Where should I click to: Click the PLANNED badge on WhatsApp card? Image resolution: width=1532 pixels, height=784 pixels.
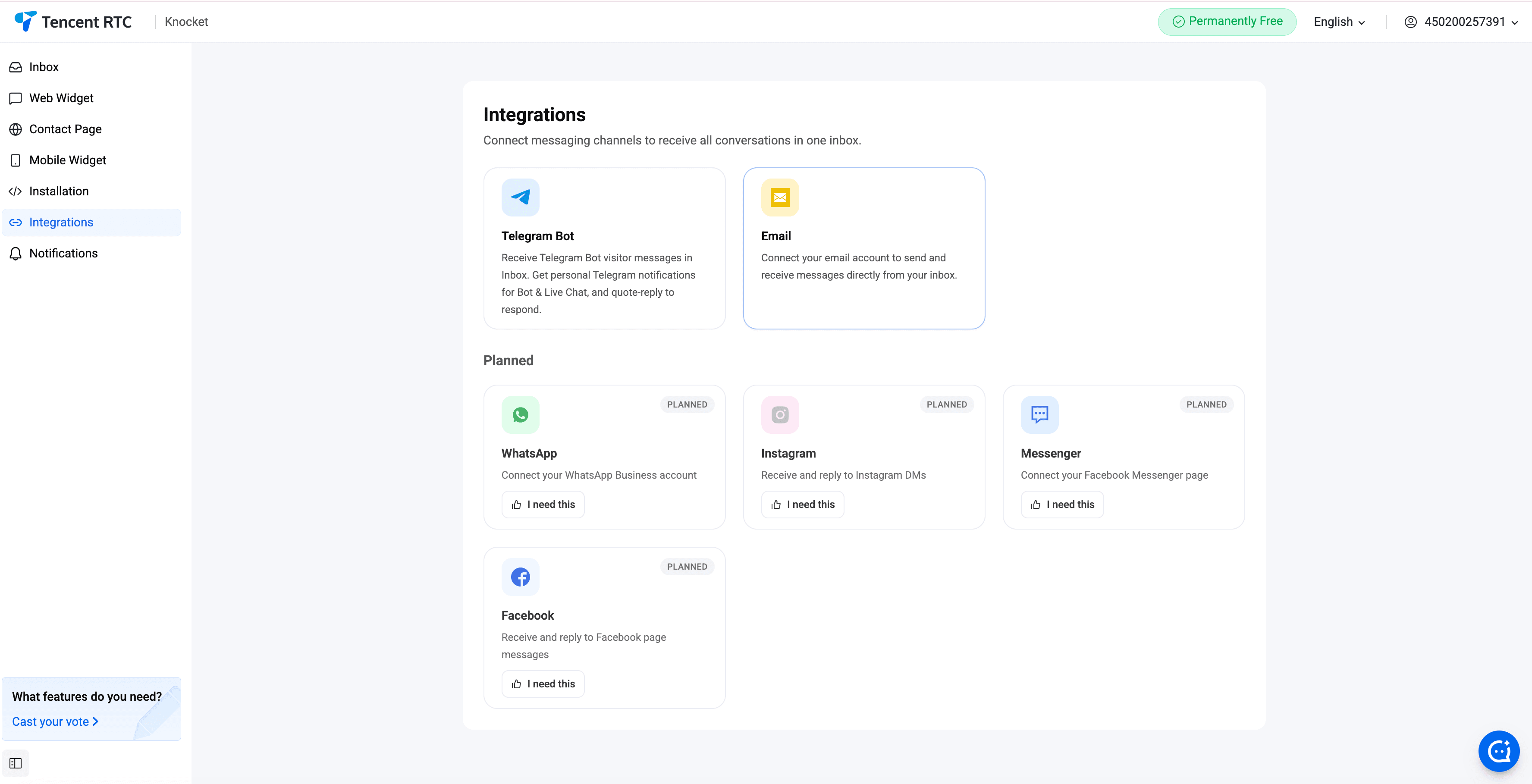[x=687, y=405]
